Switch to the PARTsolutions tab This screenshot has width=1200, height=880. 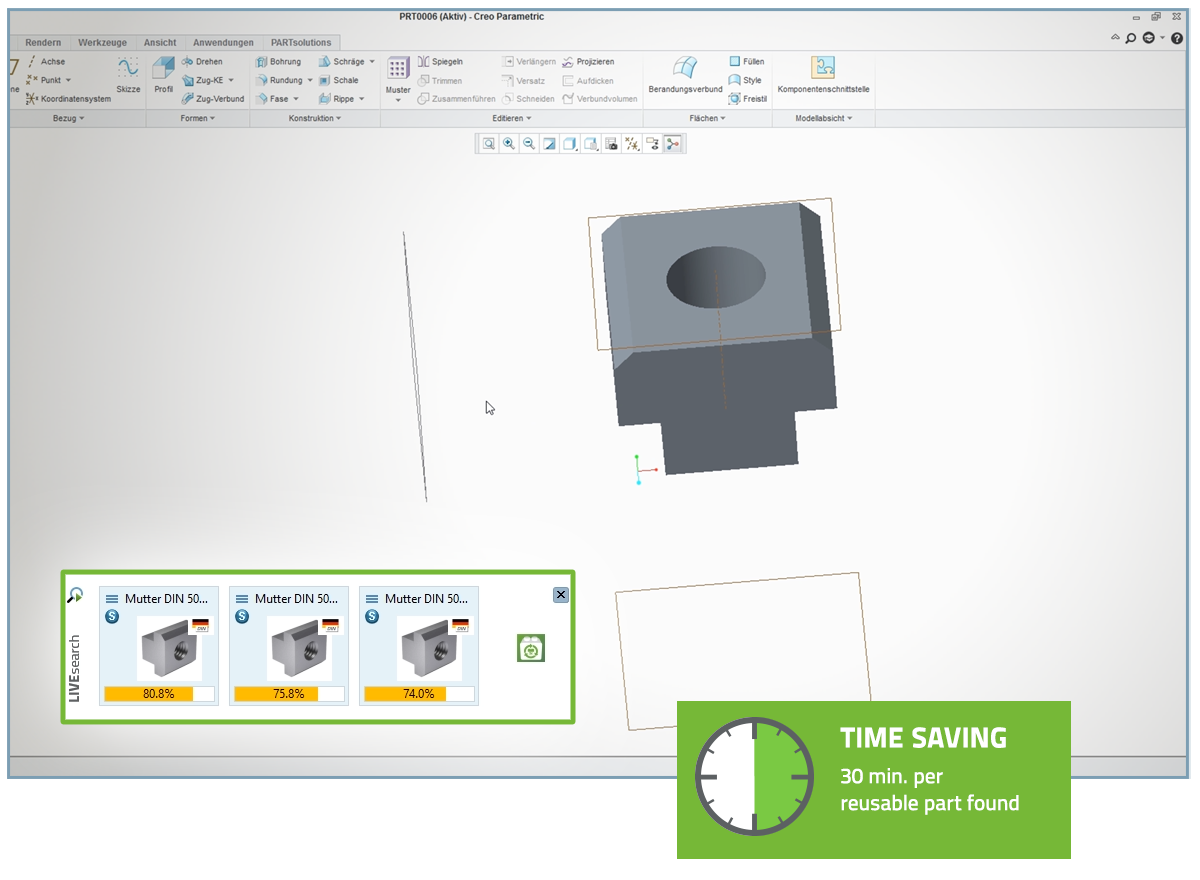301,43
